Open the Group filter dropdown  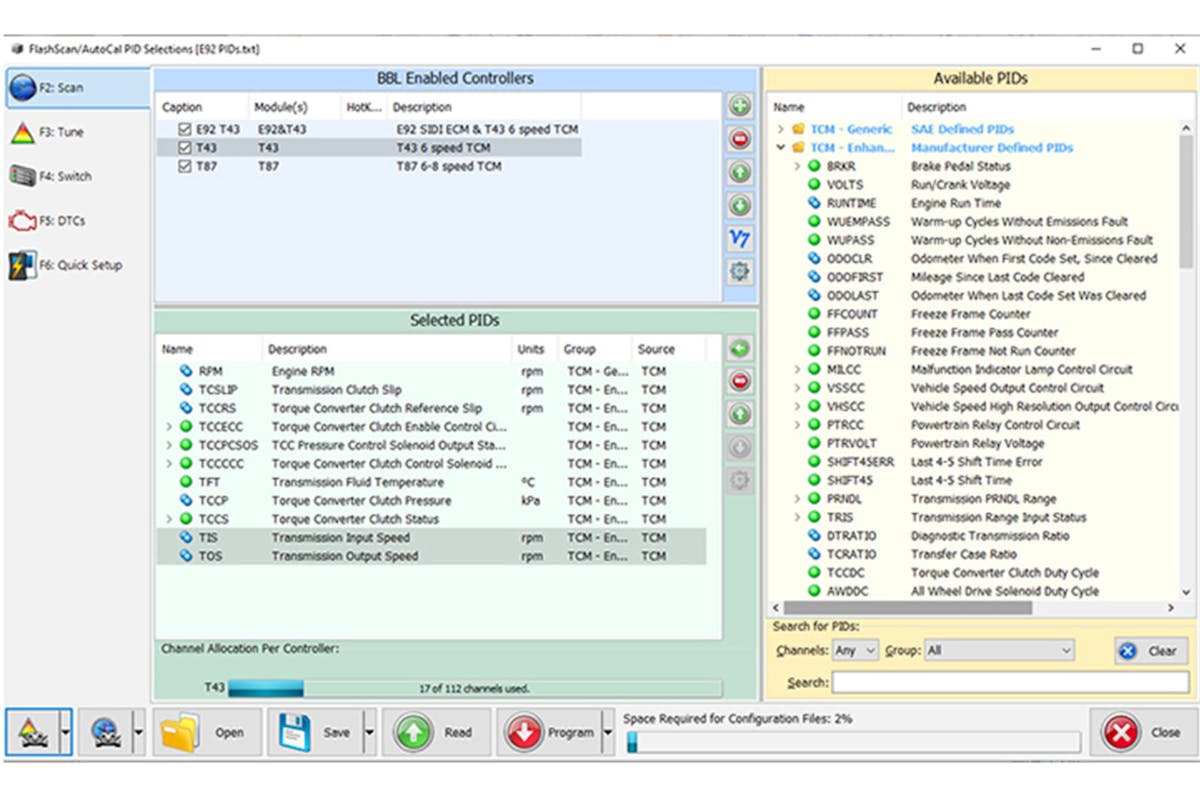[999, 650]
